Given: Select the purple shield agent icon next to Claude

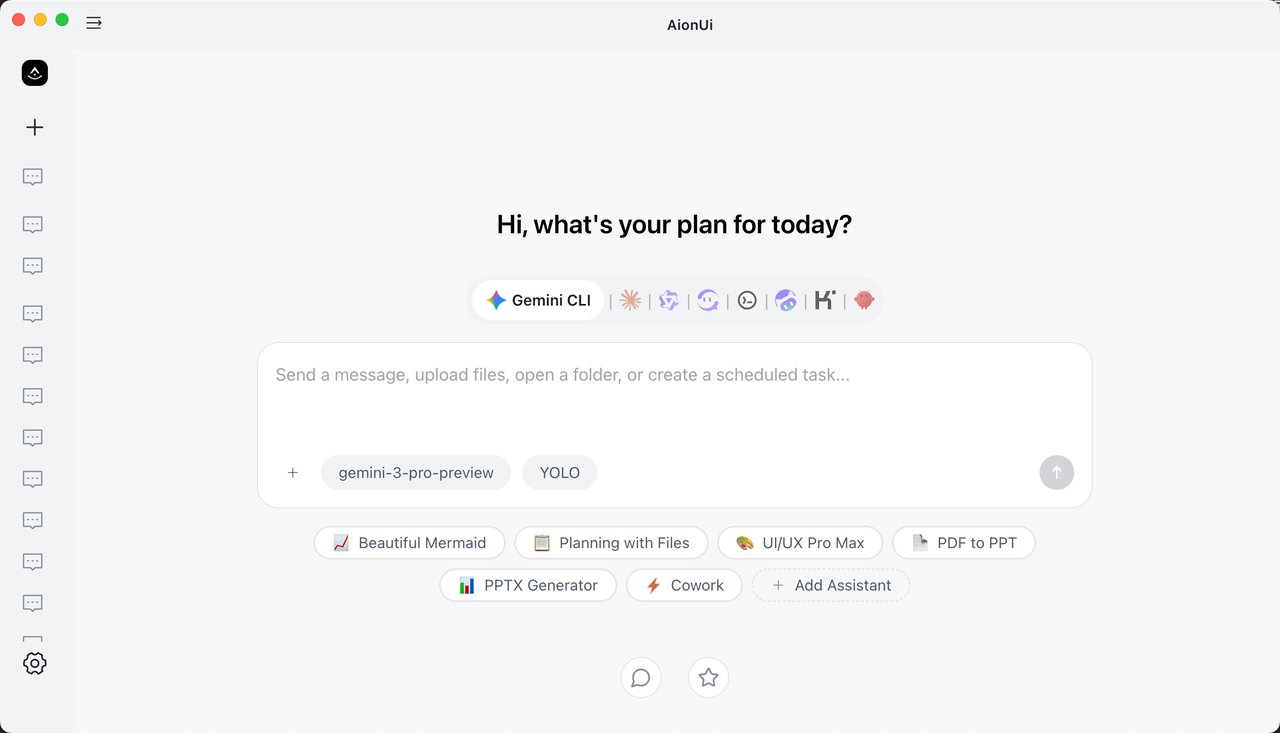Looking at the screenshot, I should (x=668, y=300).
